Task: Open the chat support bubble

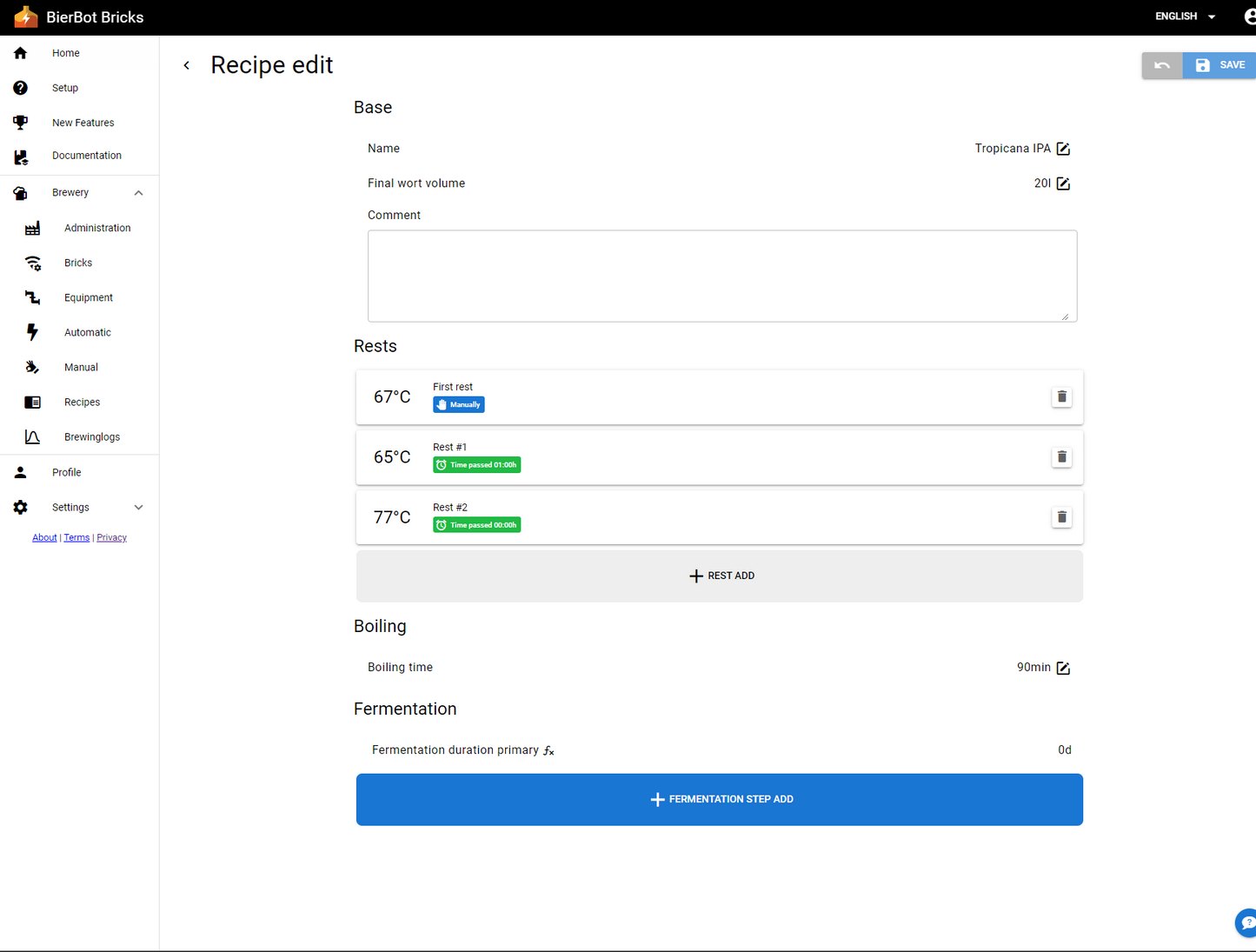Action: pos(1246,923)
